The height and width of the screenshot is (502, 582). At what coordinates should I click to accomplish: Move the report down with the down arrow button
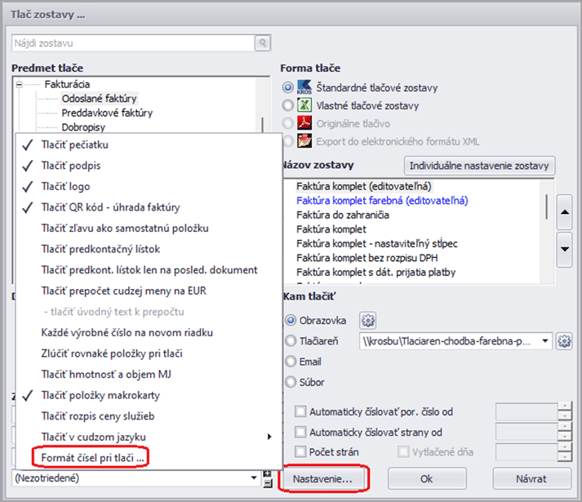point(565,249)
